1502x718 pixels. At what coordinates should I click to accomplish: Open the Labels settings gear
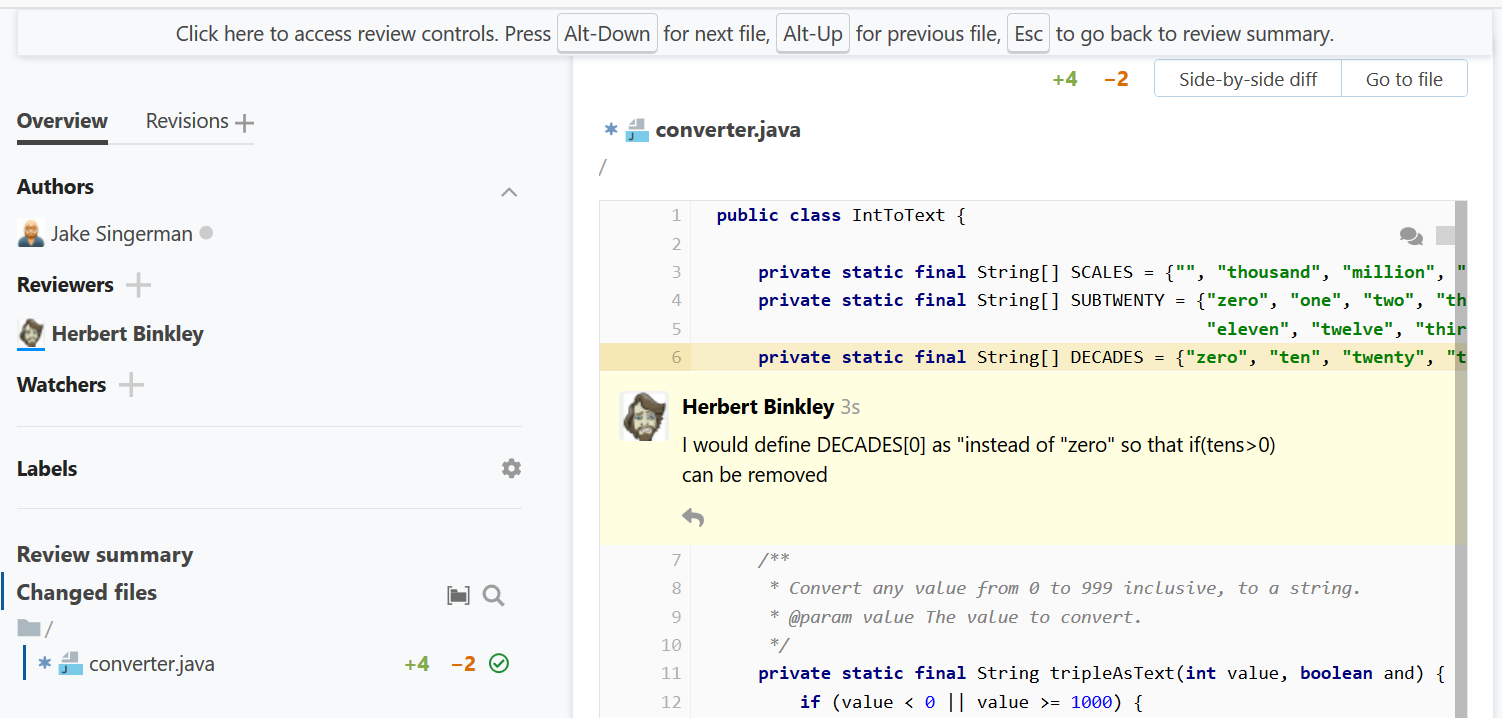click(x=511, y=468)
